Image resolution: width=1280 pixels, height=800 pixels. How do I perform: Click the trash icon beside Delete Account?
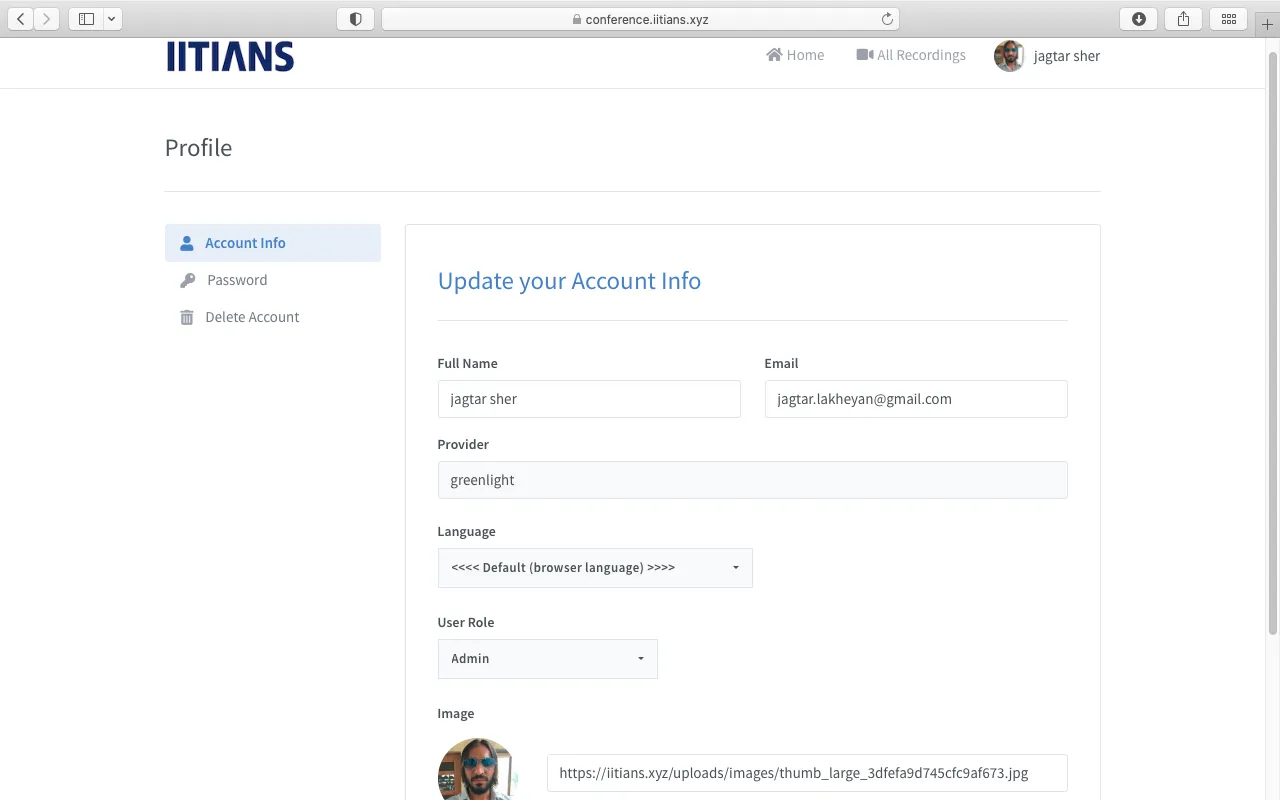(186, 317)
